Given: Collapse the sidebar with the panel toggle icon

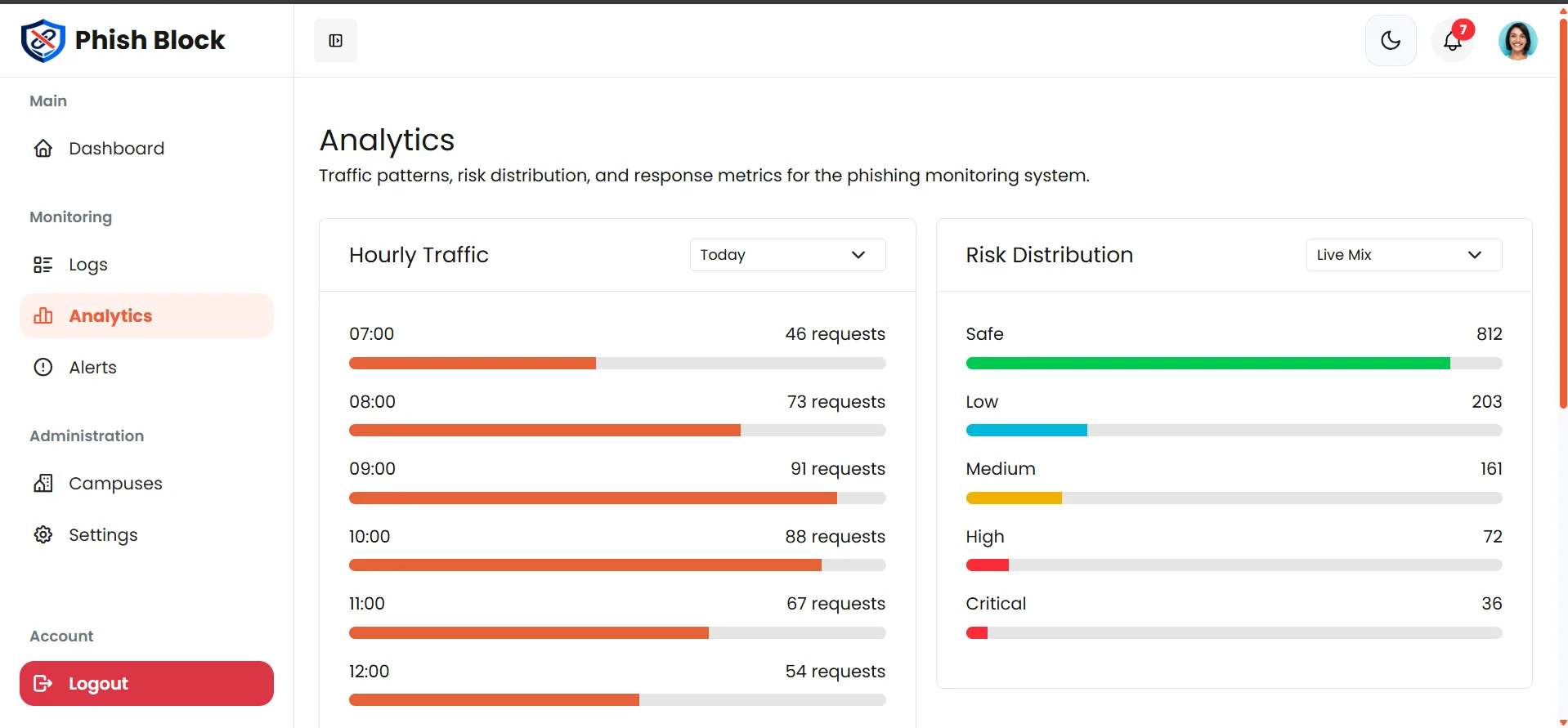Looking at the screenshot, I should [x=335, y=41].
